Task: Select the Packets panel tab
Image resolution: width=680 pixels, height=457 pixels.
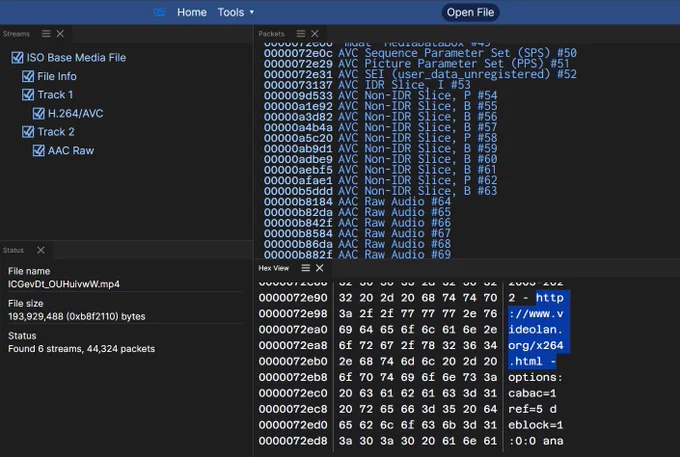Action: click(271, 34)
